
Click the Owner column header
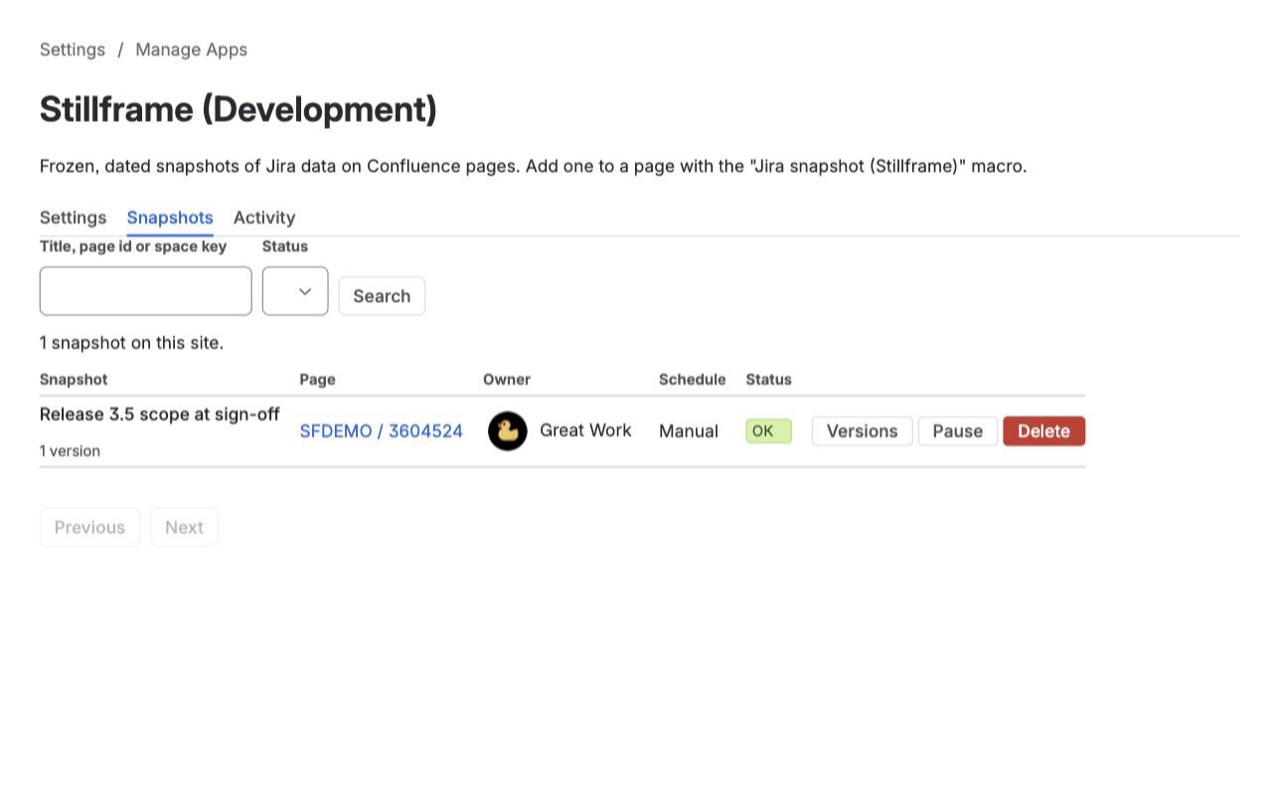point(507,379)
